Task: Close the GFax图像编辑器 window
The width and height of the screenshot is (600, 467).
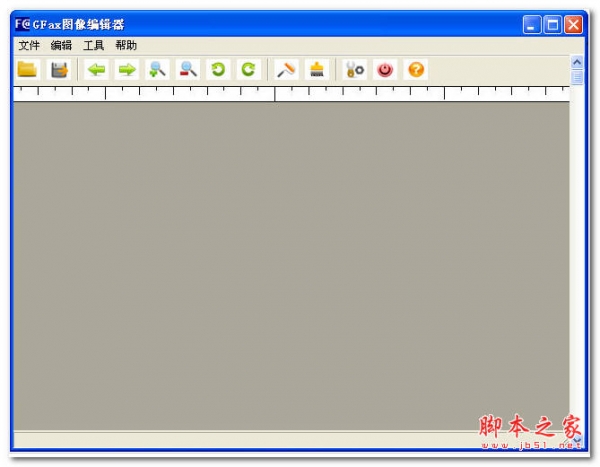Action: coord(573,25)
